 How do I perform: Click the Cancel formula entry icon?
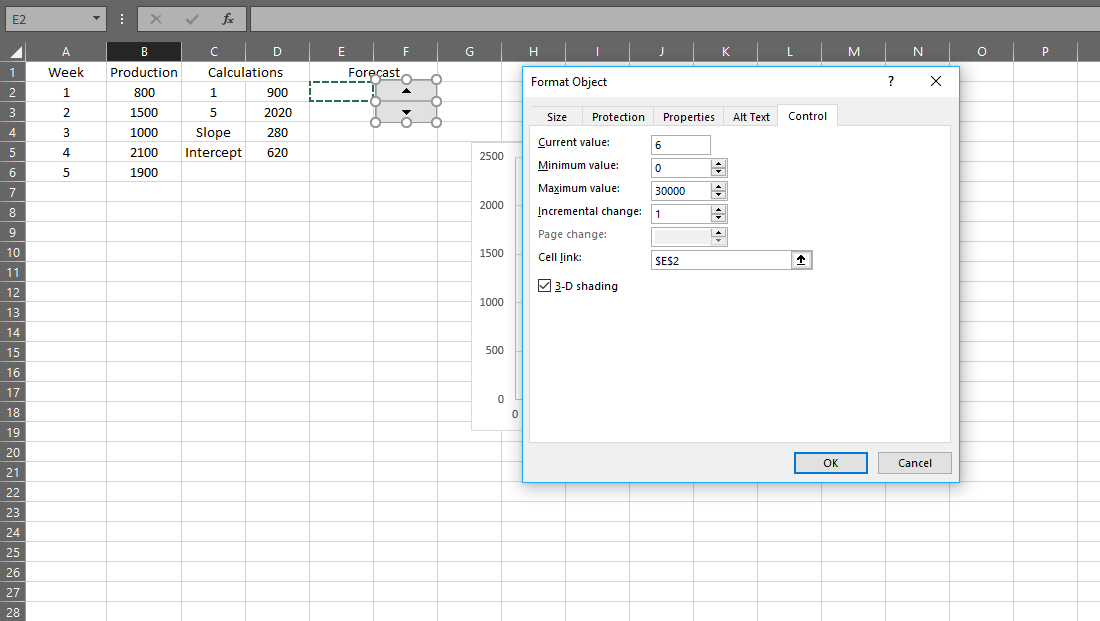[156, 19]
